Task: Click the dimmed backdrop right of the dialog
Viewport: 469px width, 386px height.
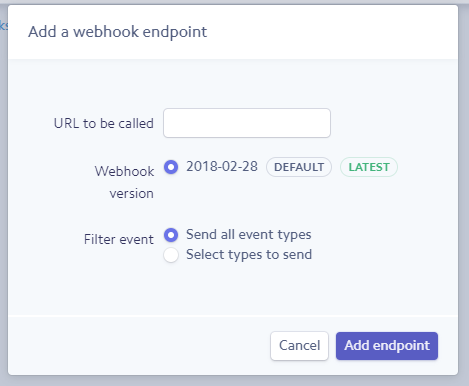Action: point(464,193)
